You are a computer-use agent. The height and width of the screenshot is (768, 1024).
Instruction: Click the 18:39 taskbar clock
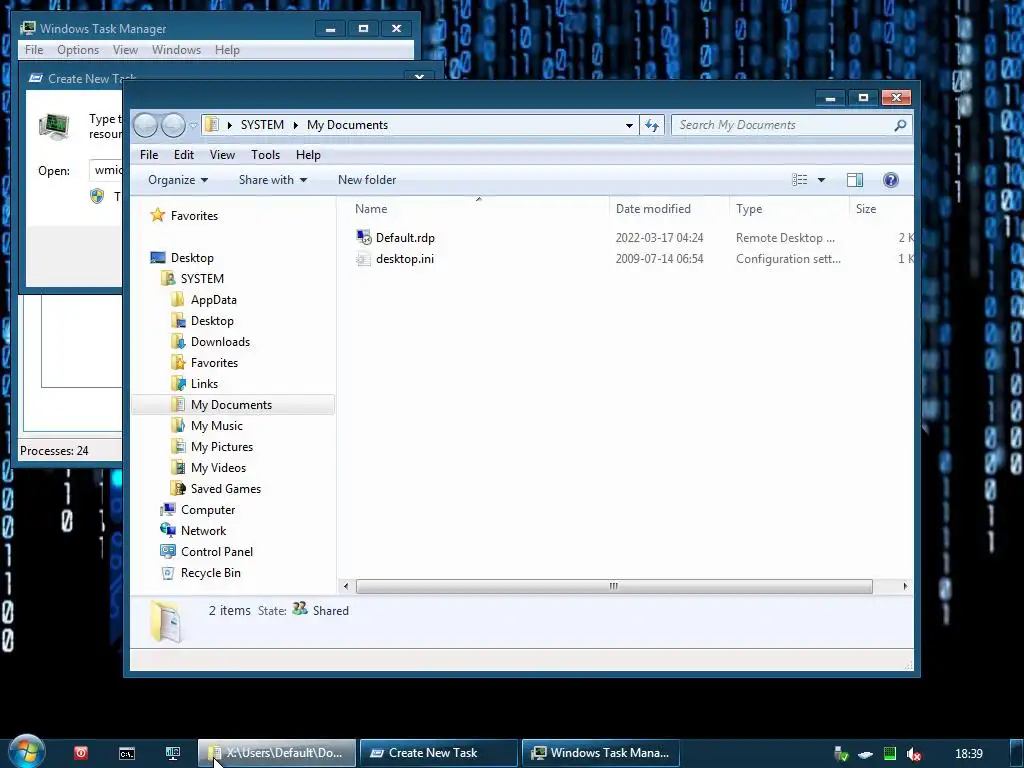pos(968,754)
